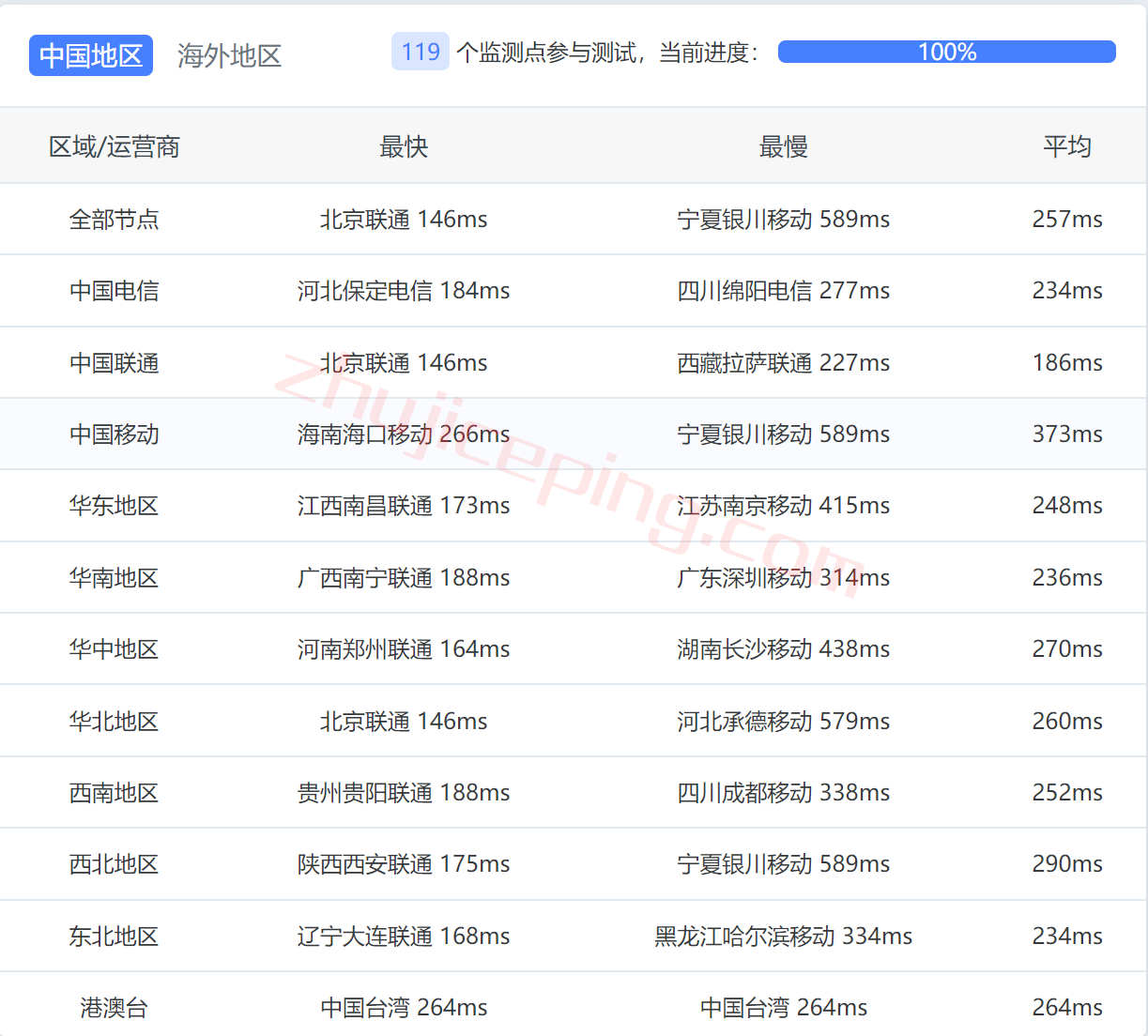Click the 234ms average for 东北地区
1148x1036 pixels.
pyautogui.click(x=1067, y=936)
